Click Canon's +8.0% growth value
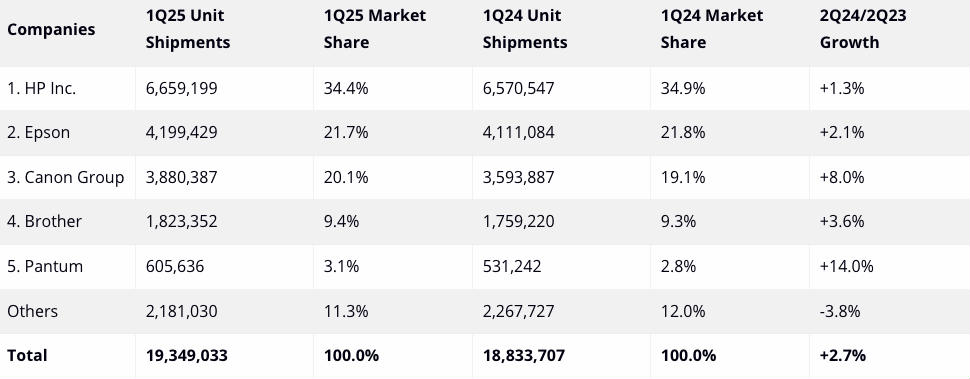 842,177
